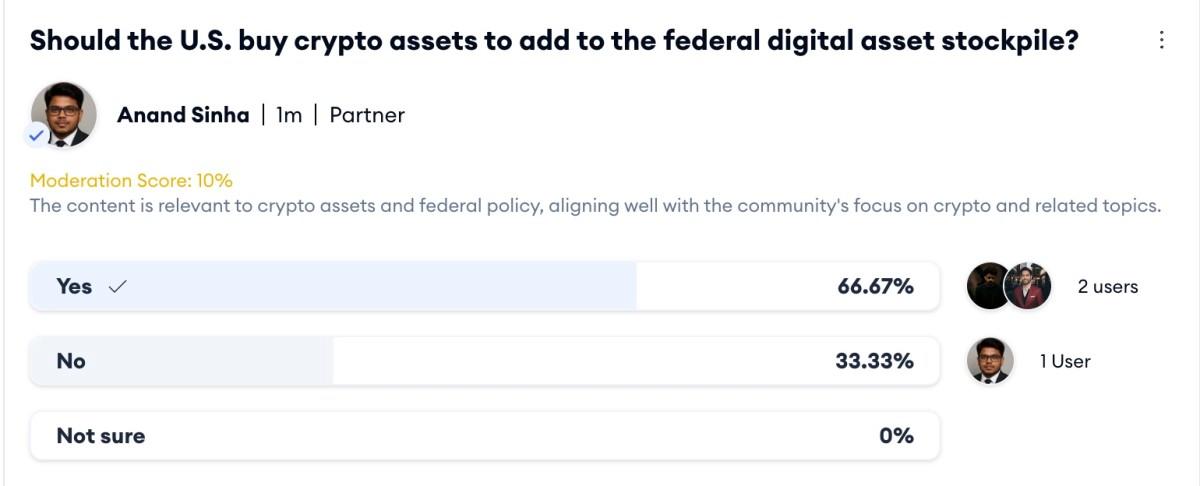Click the Partner role label
This screenshot has width=1200, height=486.
tap(367, 115)
